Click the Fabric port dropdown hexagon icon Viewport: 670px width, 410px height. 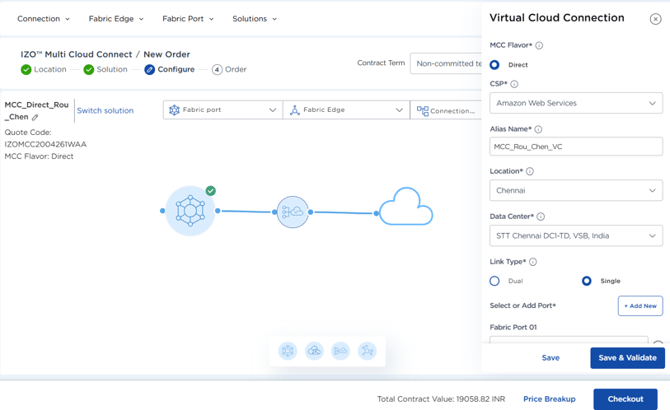tap(174, 110)
